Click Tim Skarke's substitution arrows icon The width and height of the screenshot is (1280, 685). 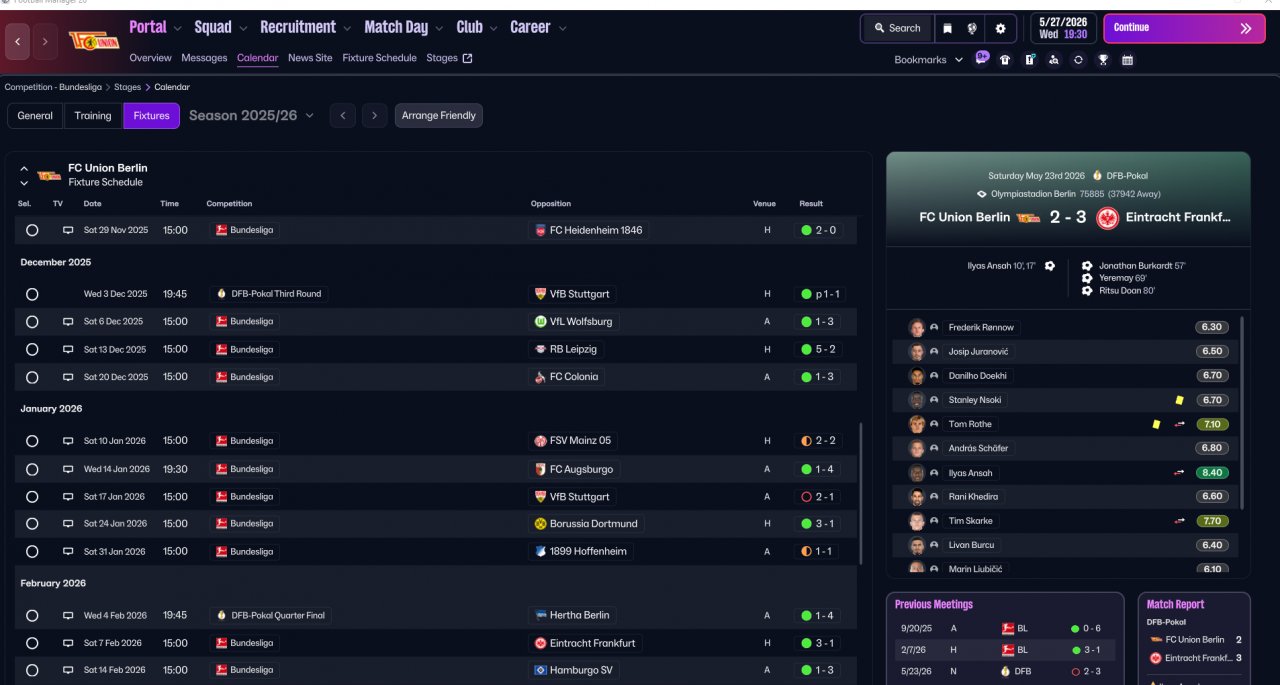tap(1180, 521)
